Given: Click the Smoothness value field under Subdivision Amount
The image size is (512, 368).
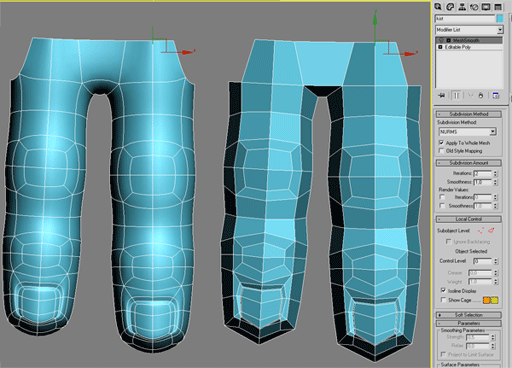Looking at the screenshot, I should click(x=483, y=182).
